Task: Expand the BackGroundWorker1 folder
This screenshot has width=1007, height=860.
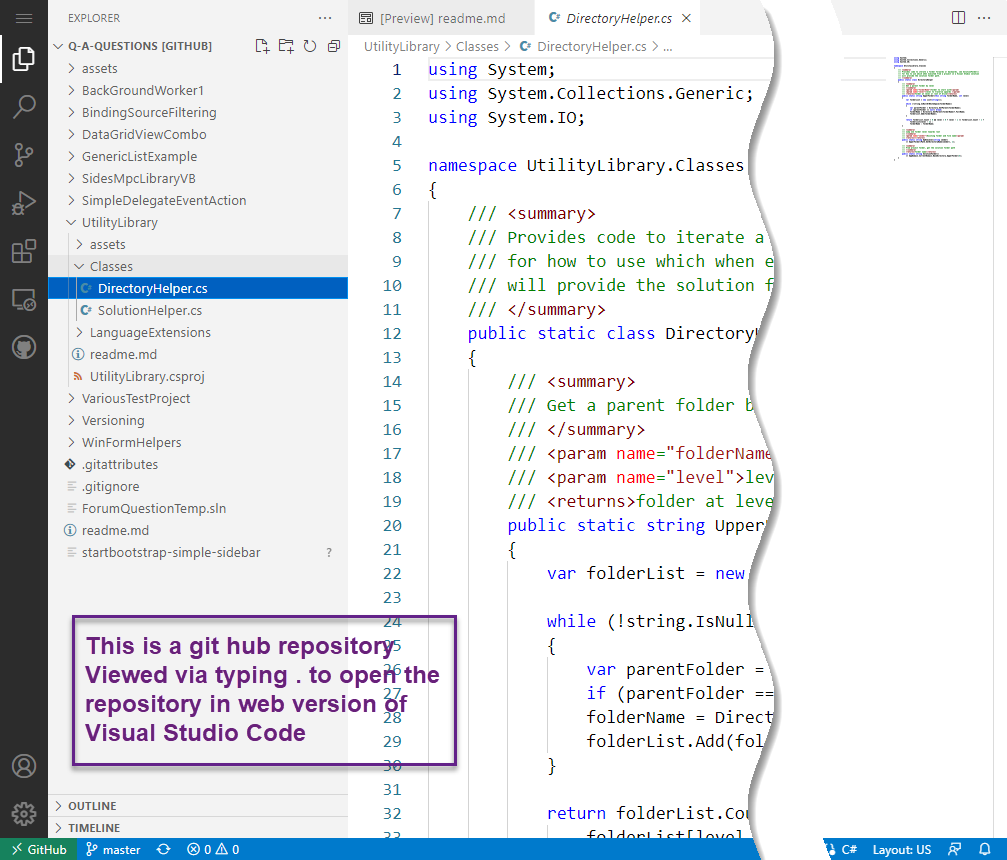Action: tap(198, 91)
